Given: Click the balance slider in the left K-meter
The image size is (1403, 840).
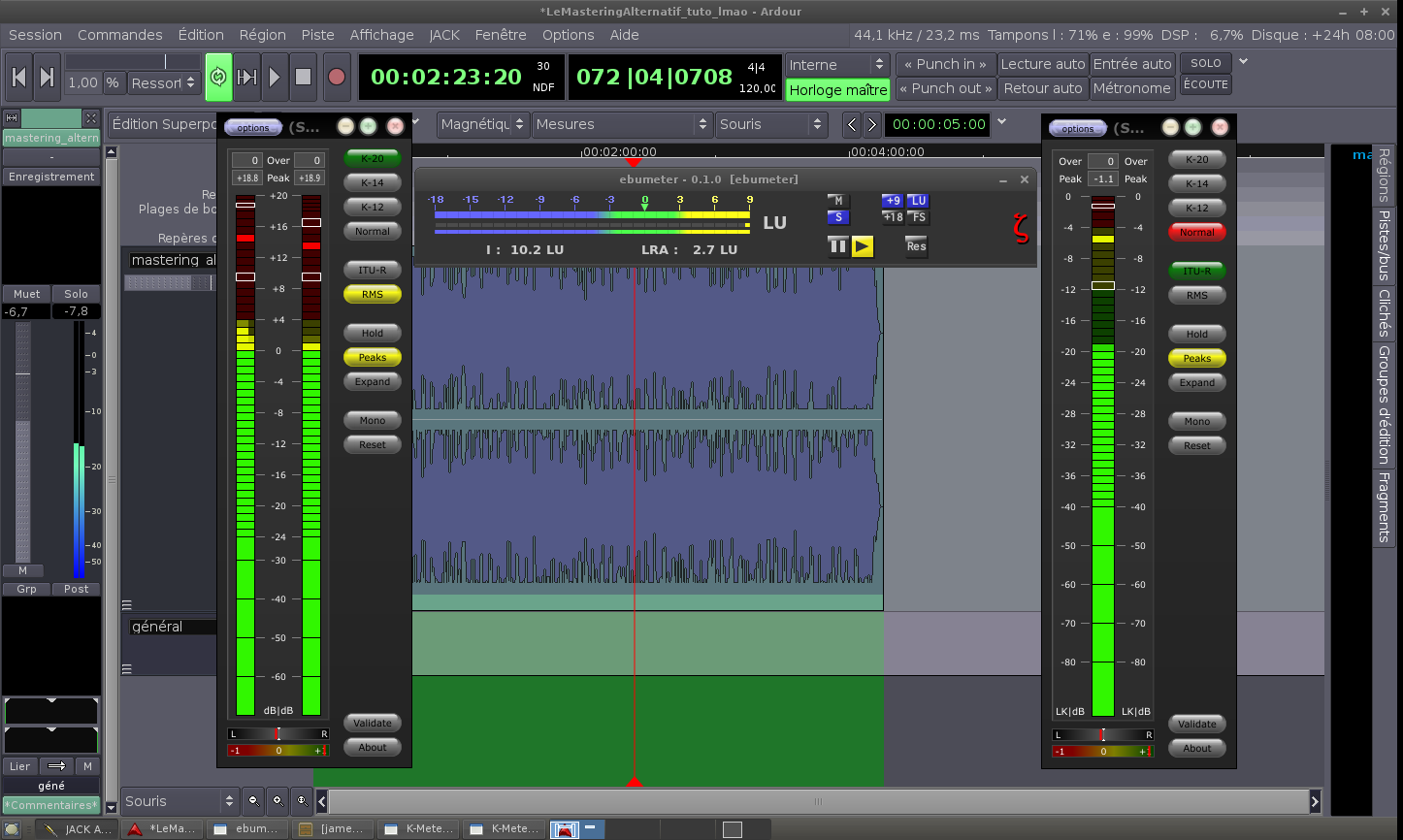Looking at the screenshot, I should (x=277, y=734).
